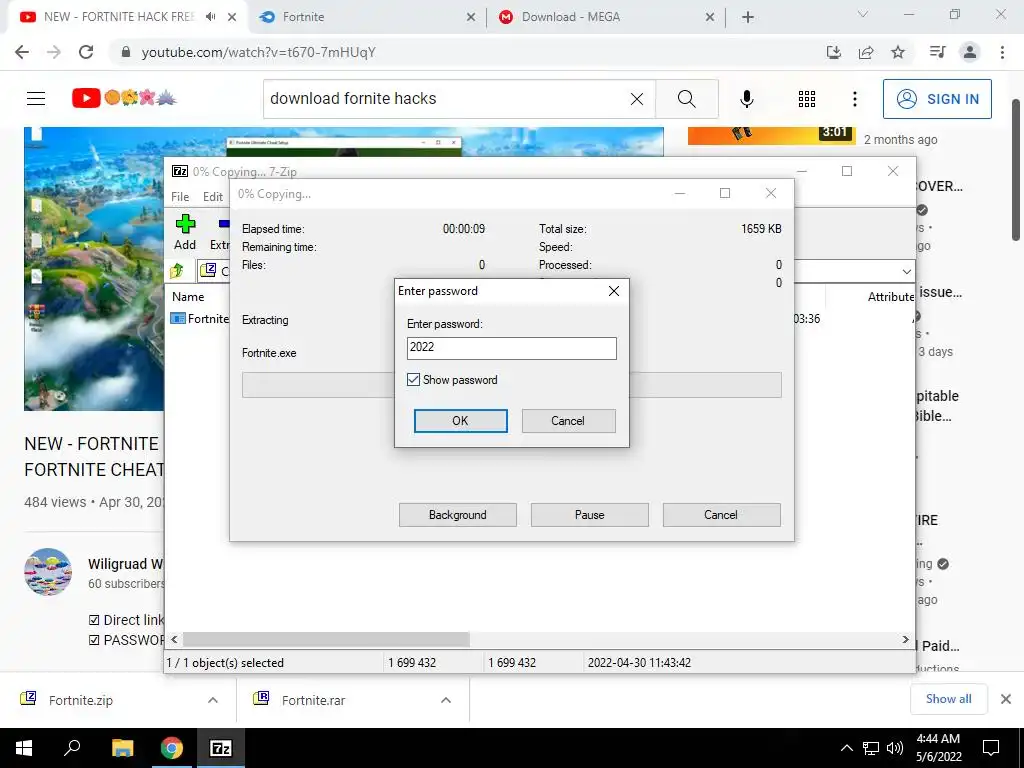
Task: Confirm password with OK button
Action: pos(460,421)
